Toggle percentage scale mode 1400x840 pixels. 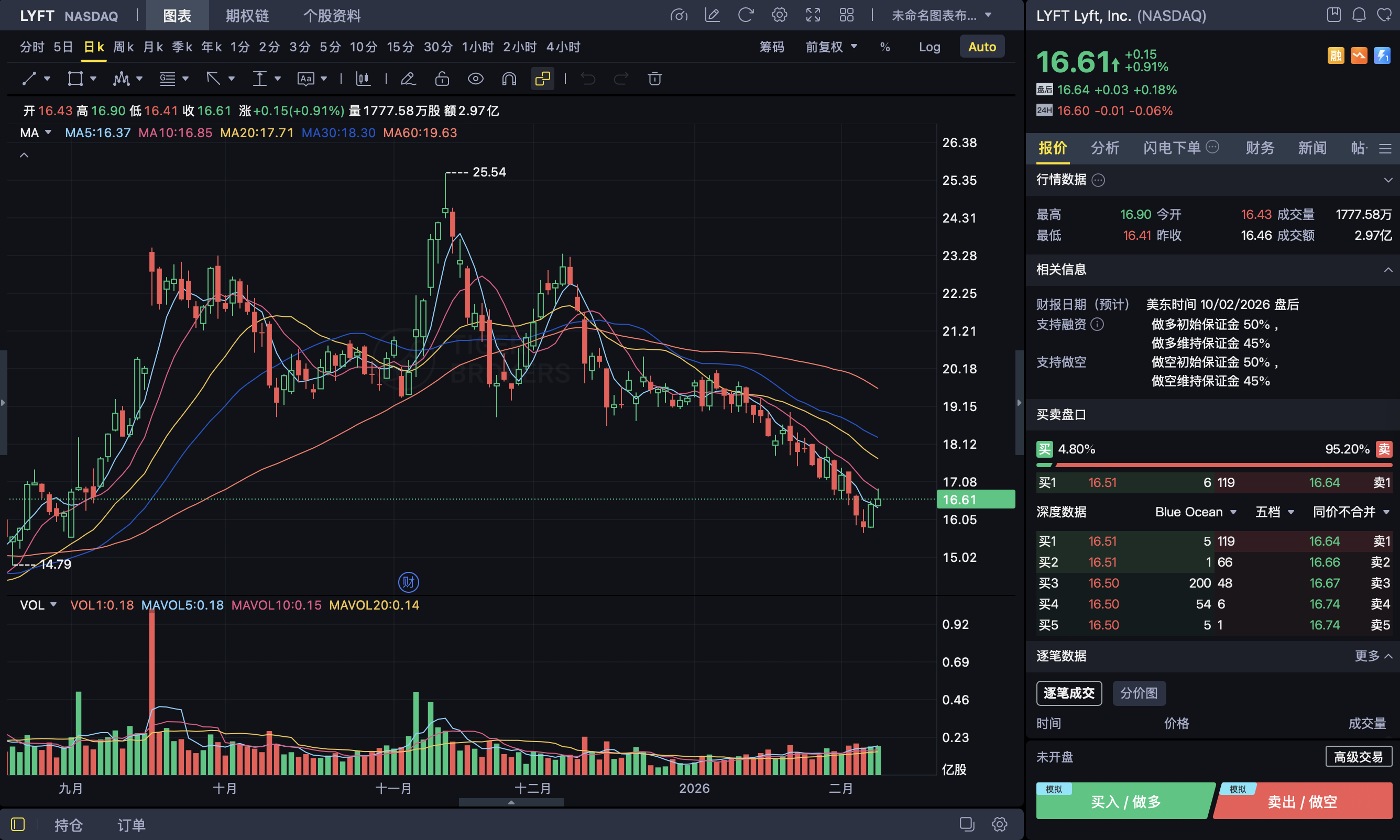coord(884,47)
